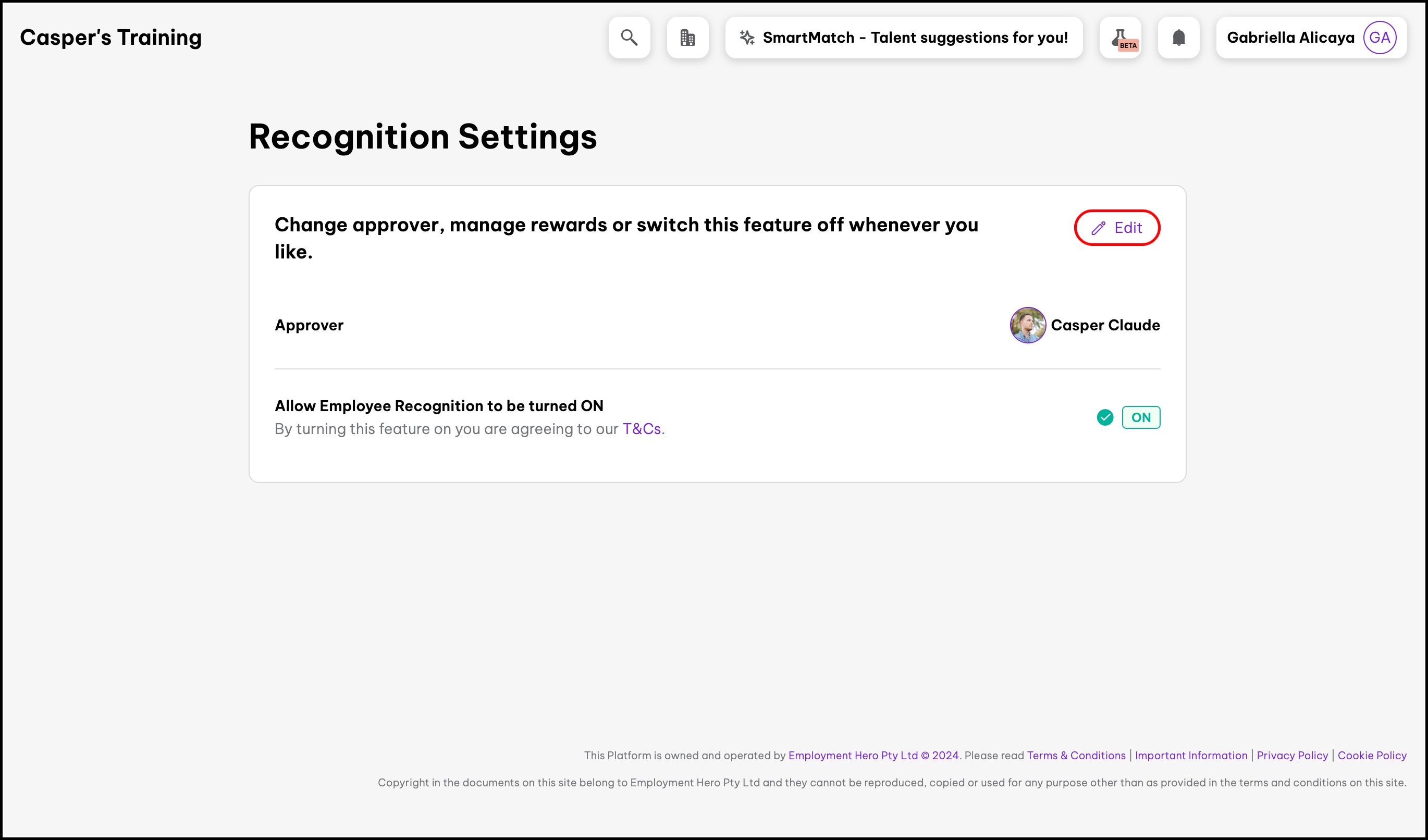Click the organisation building icon

687,38
